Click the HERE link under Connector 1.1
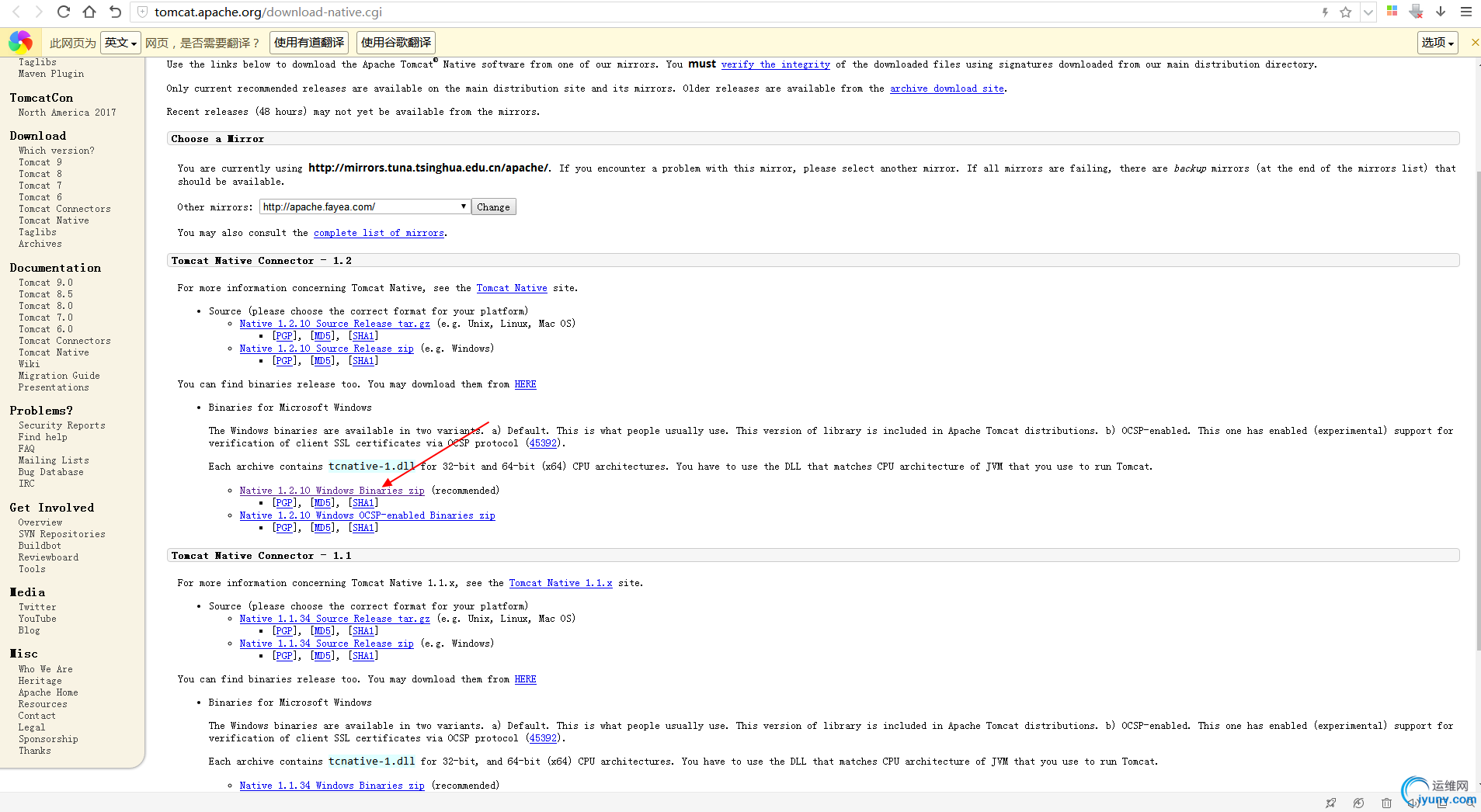1481x812 pixels. (525, 679)
